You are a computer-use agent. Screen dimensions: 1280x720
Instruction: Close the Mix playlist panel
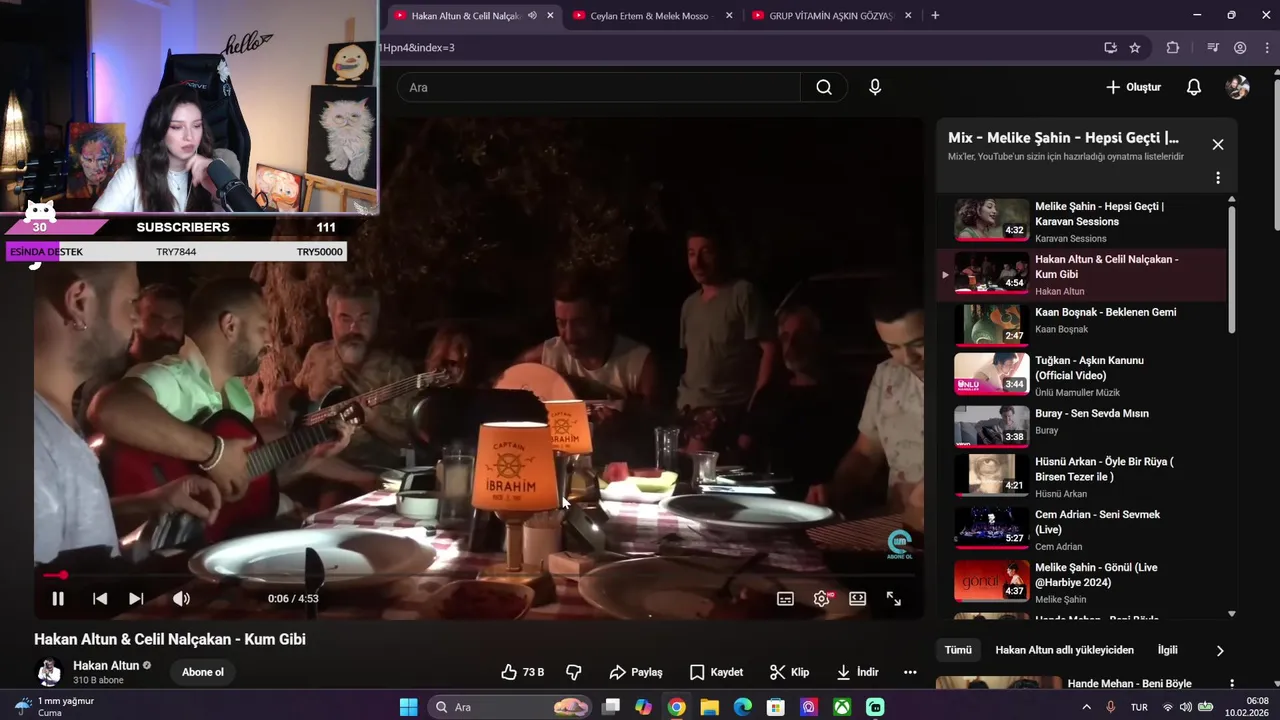(1218, 144)
